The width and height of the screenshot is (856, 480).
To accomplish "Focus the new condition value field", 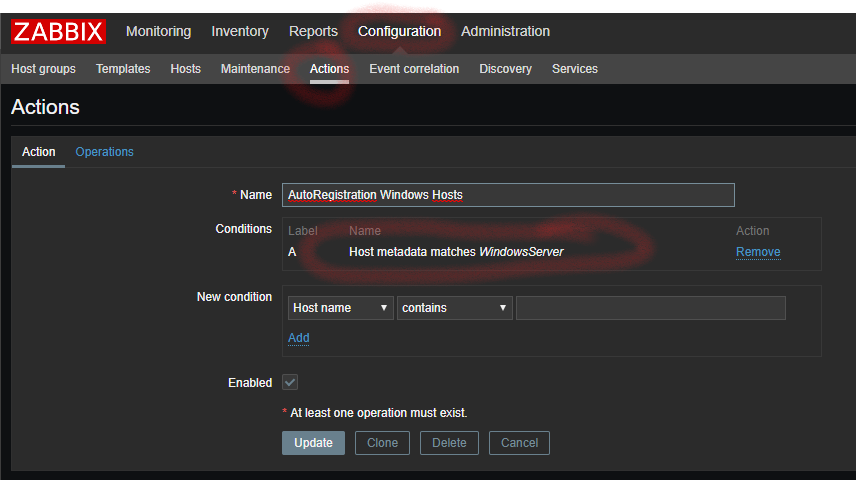I will click(x=651, y=308).
